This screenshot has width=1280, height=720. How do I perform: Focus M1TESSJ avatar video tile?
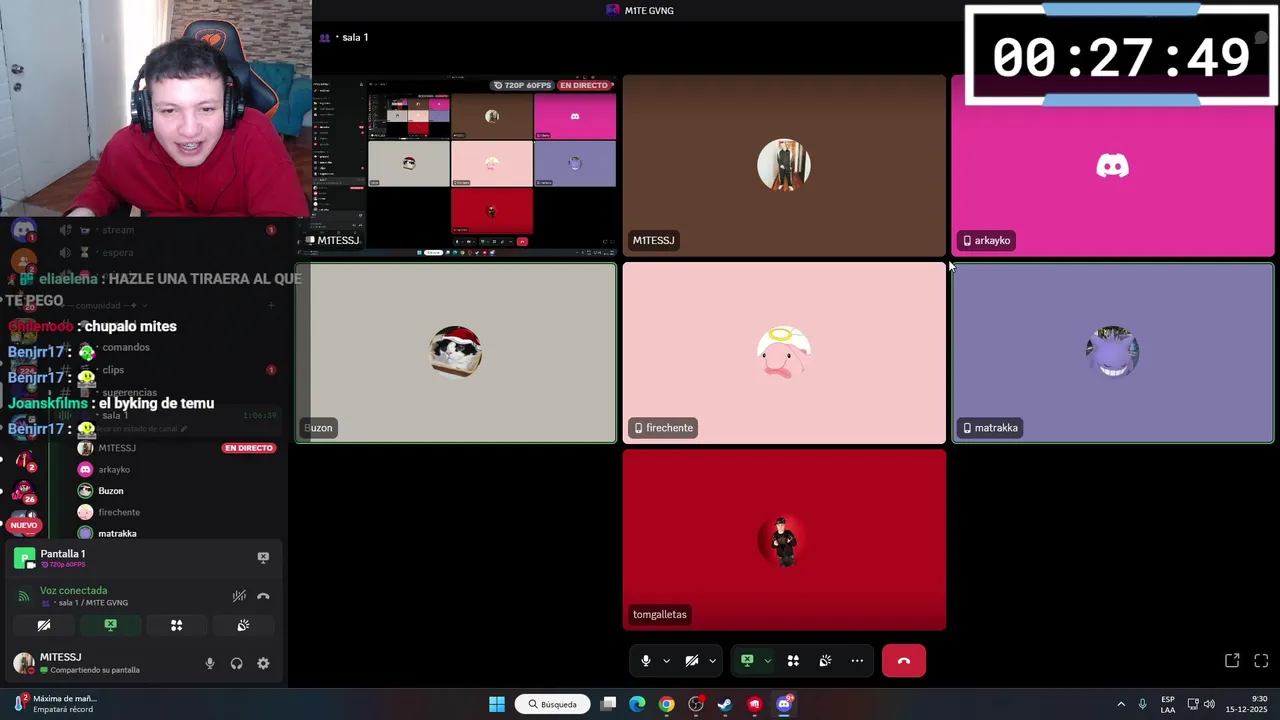click(784, 165)
